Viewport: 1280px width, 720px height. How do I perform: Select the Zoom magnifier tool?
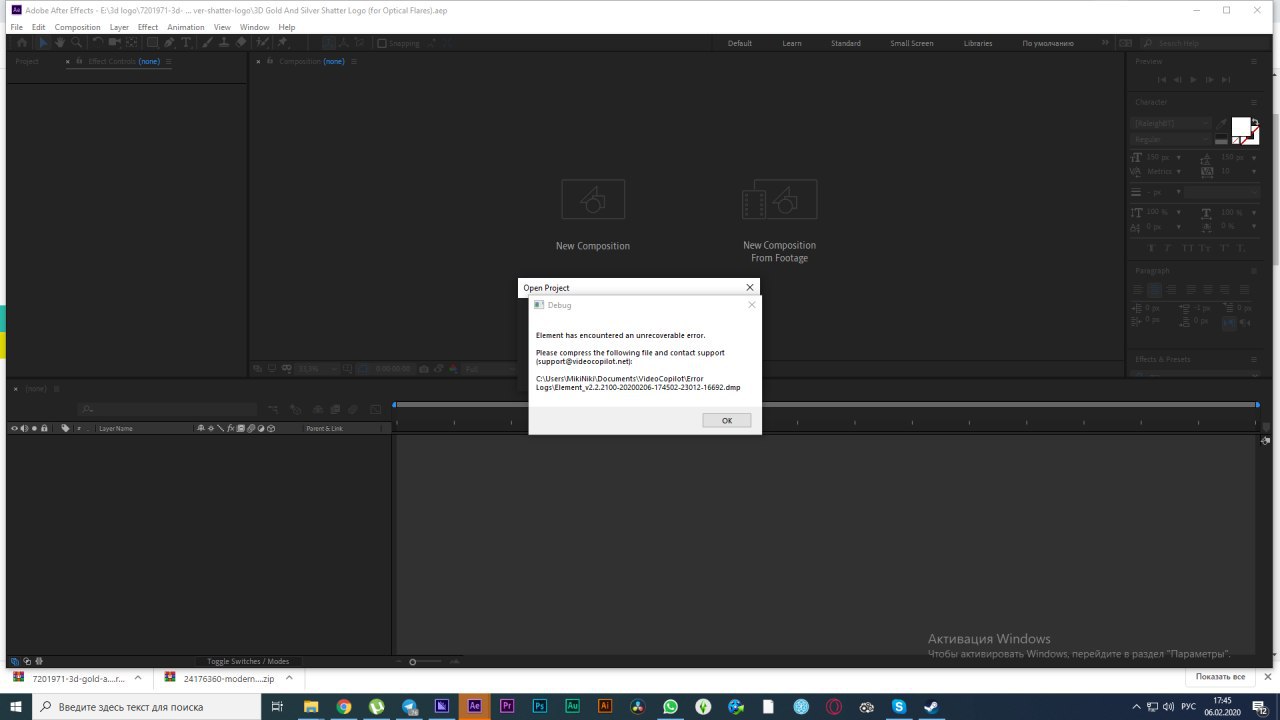pos(77,43)
